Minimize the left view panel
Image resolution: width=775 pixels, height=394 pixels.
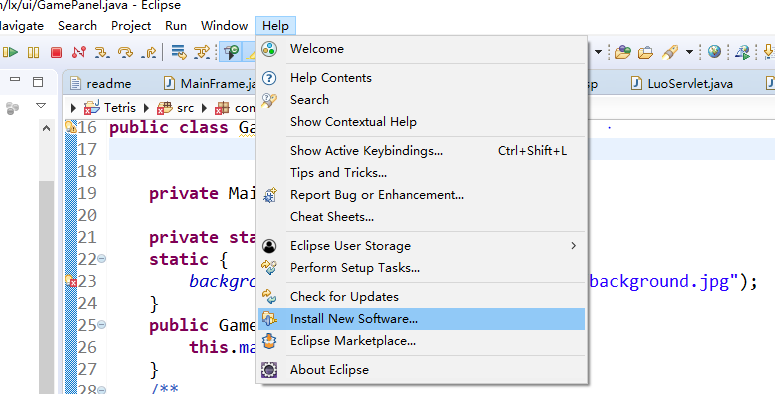[15, 79]
